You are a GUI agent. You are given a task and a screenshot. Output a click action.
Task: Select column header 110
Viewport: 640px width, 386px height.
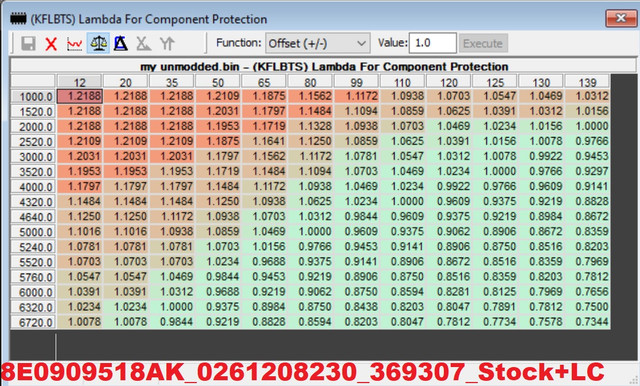[x=402, y=82]
